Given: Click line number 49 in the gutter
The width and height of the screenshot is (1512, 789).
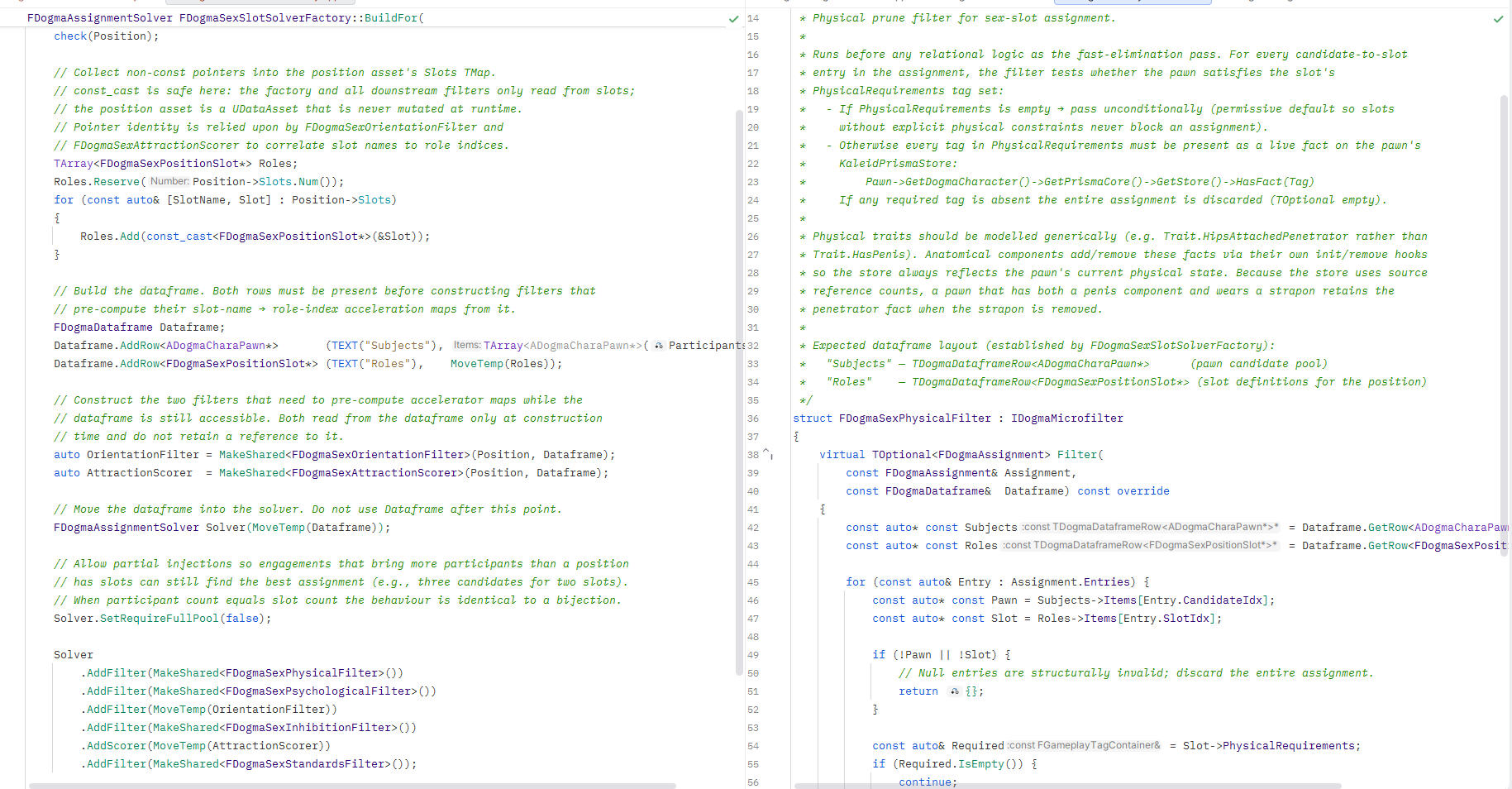Looking at the screenshot, I should pyautogui.click(x=752, y=655).
